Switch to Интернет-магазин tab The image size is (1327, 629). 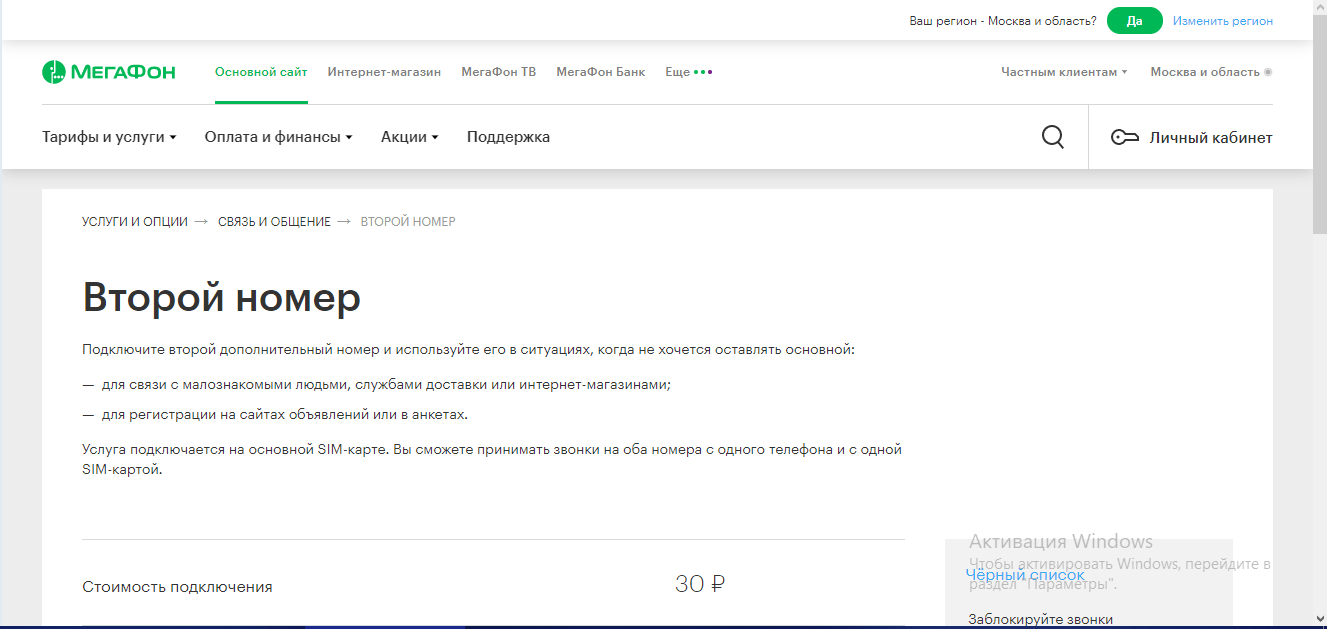pos(384,72)
